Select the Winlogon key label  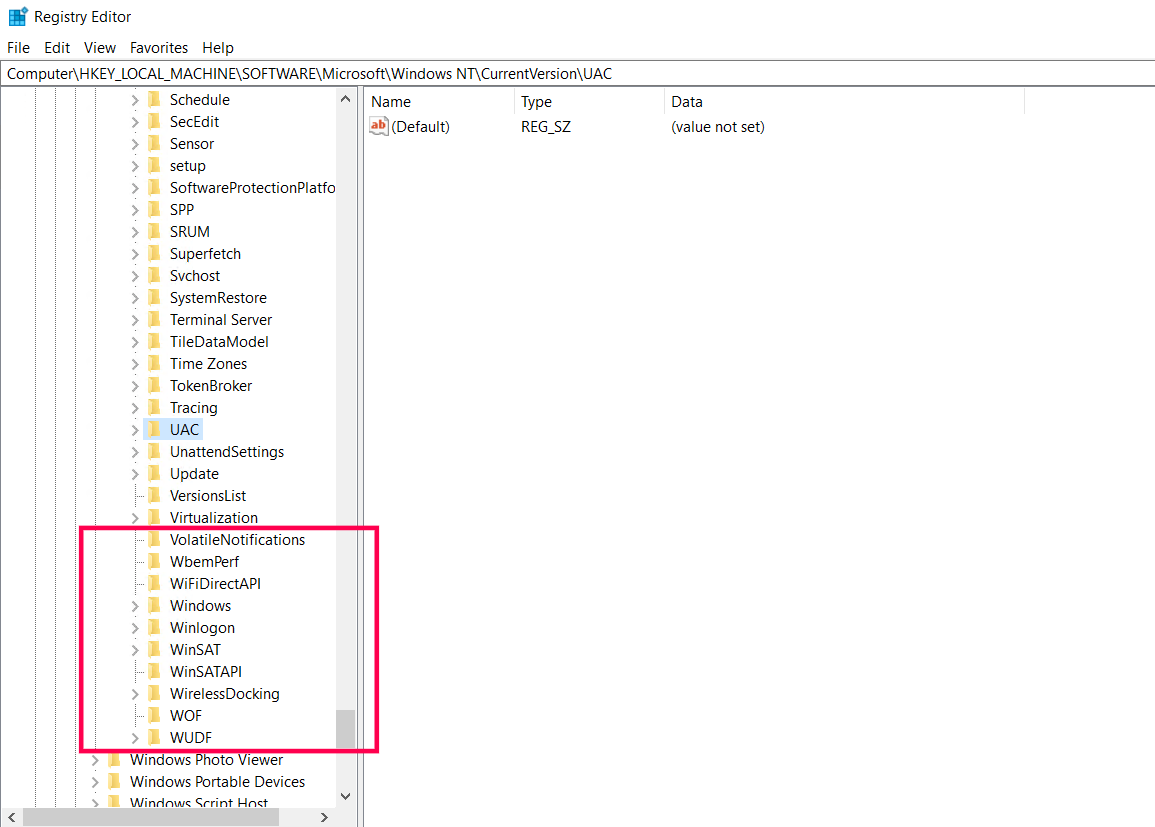(x=203, y=628)
